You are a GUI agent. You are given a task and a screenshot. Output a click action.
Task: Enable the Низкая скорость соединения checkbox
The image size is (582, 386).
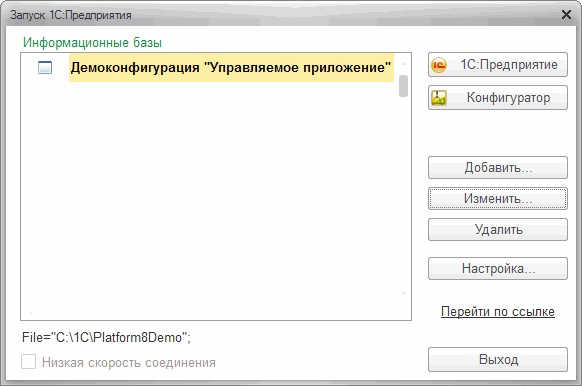pyautogui.click(x=29, y=362)
